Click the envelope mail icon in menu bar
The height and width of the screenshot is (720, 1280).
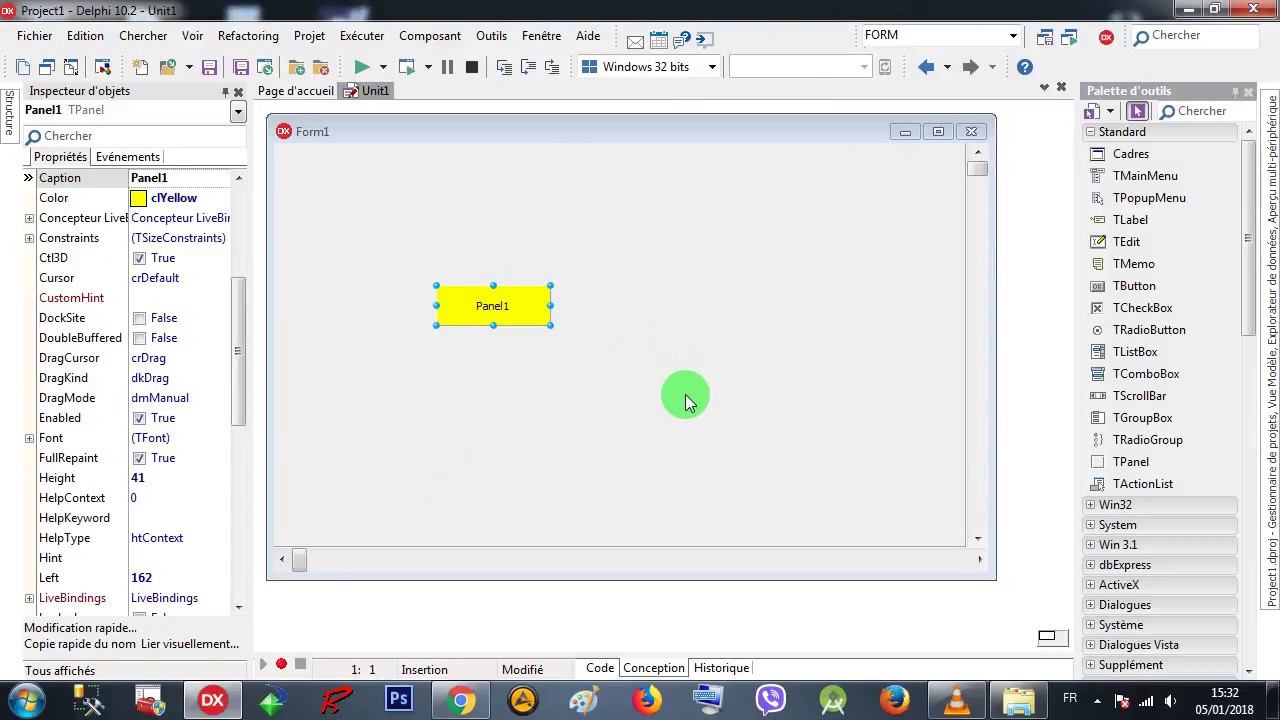pos(635,41)
